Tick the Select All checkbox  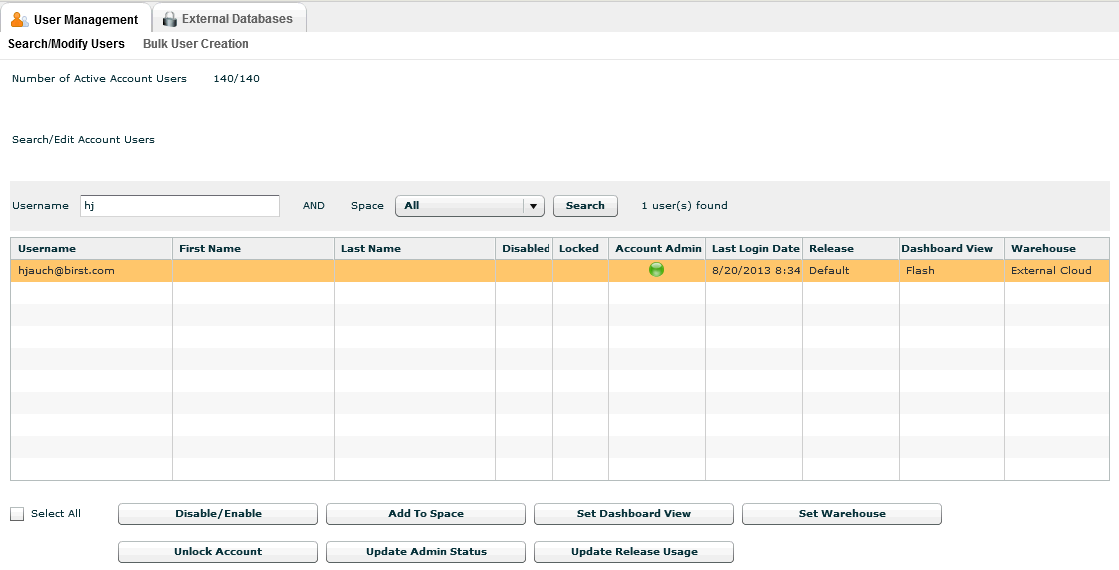point(17,514)
